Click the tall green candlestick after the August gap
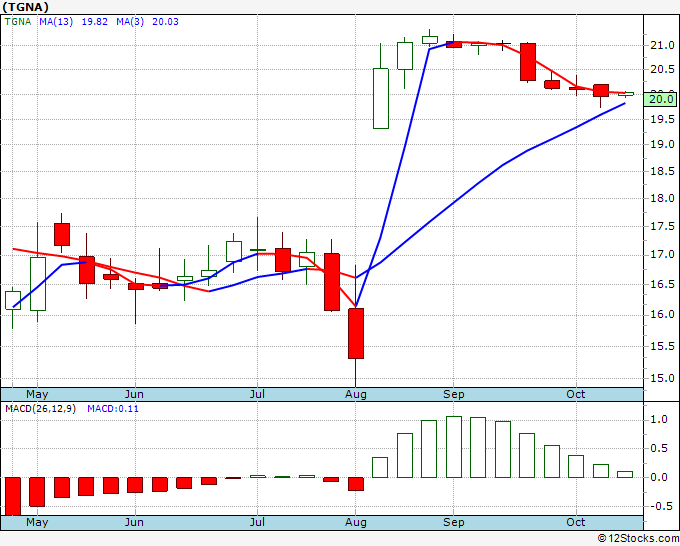This screenshot has width=680, height=546. pyautogui.click(x=381, y=98)
